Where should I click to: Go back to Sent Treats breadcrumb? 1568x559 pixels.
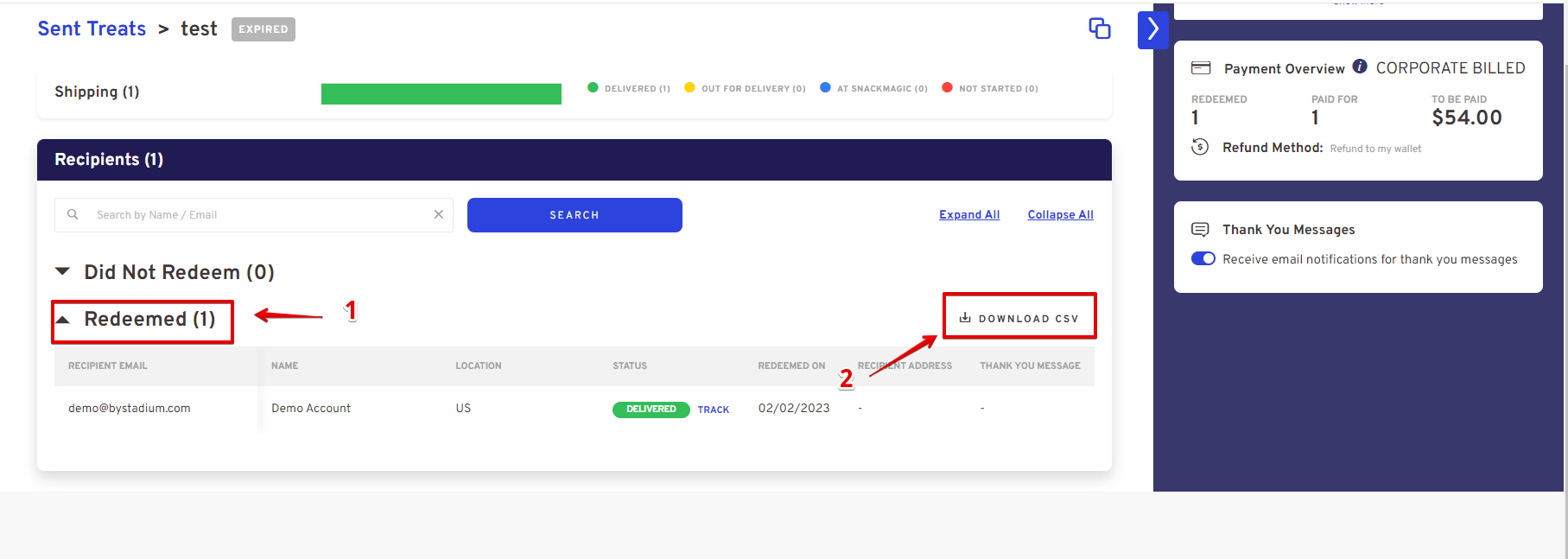[x=92, y=29]
